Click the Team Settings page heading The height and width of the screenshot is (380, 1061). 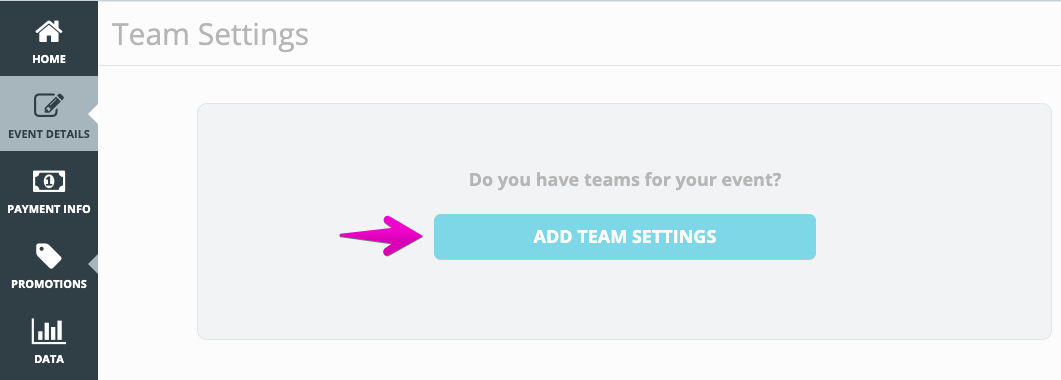[x=210, y=34]
